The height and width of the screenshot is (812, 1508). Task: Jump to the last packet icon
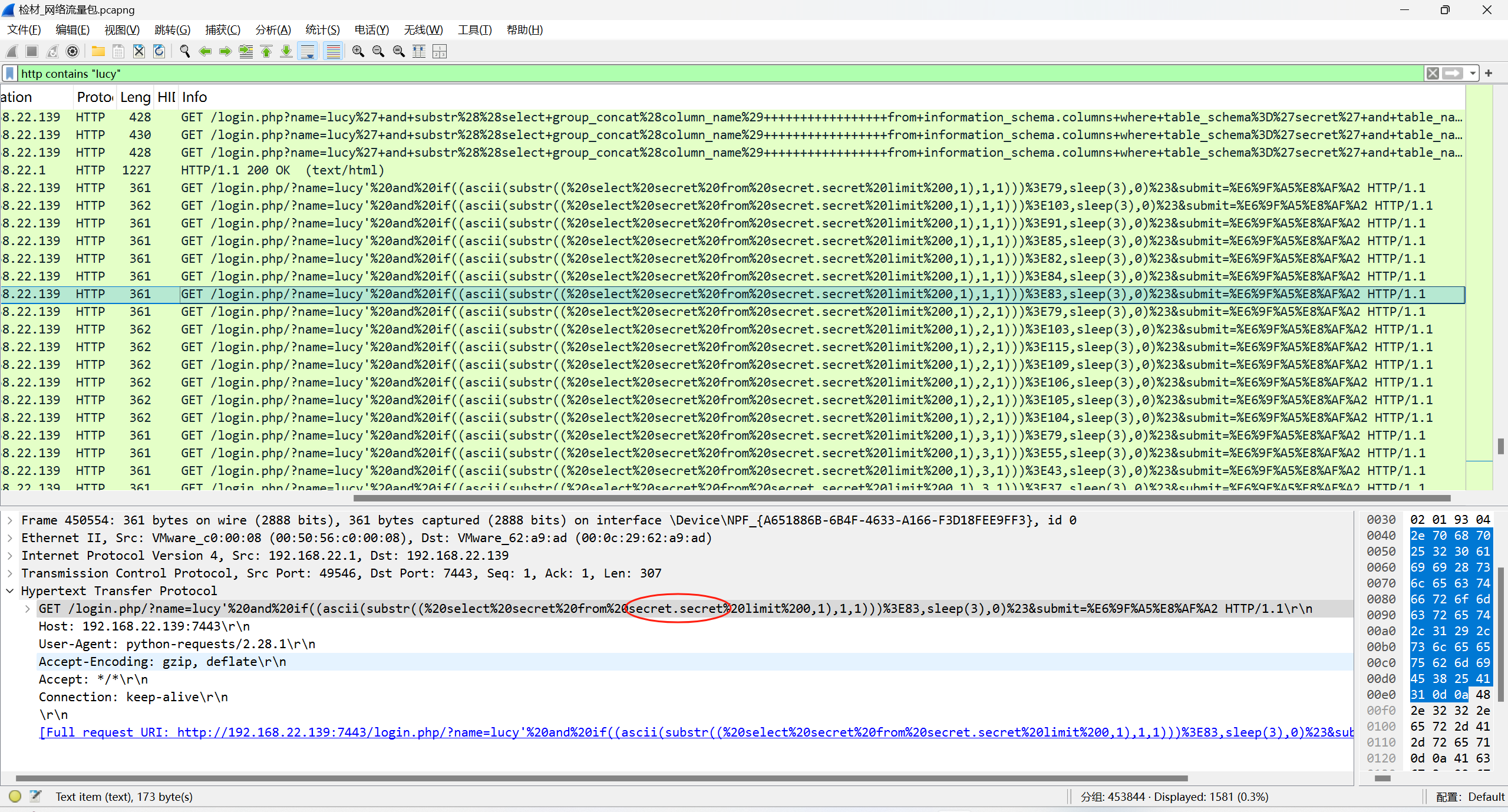coord(286,52)
